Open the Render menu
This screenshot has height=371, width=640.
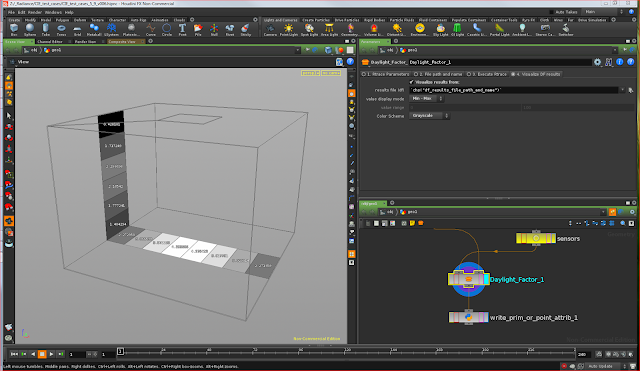35,12
